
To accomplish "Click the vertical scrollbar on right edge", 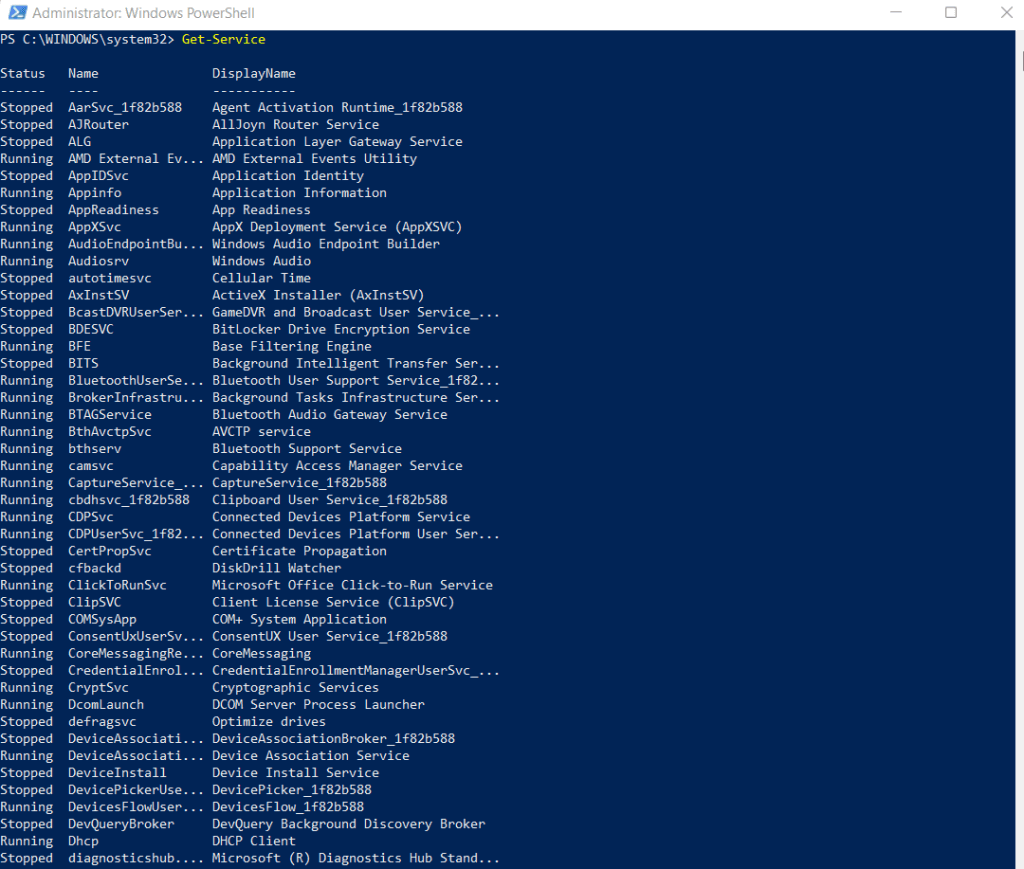I will [1019, 449].
